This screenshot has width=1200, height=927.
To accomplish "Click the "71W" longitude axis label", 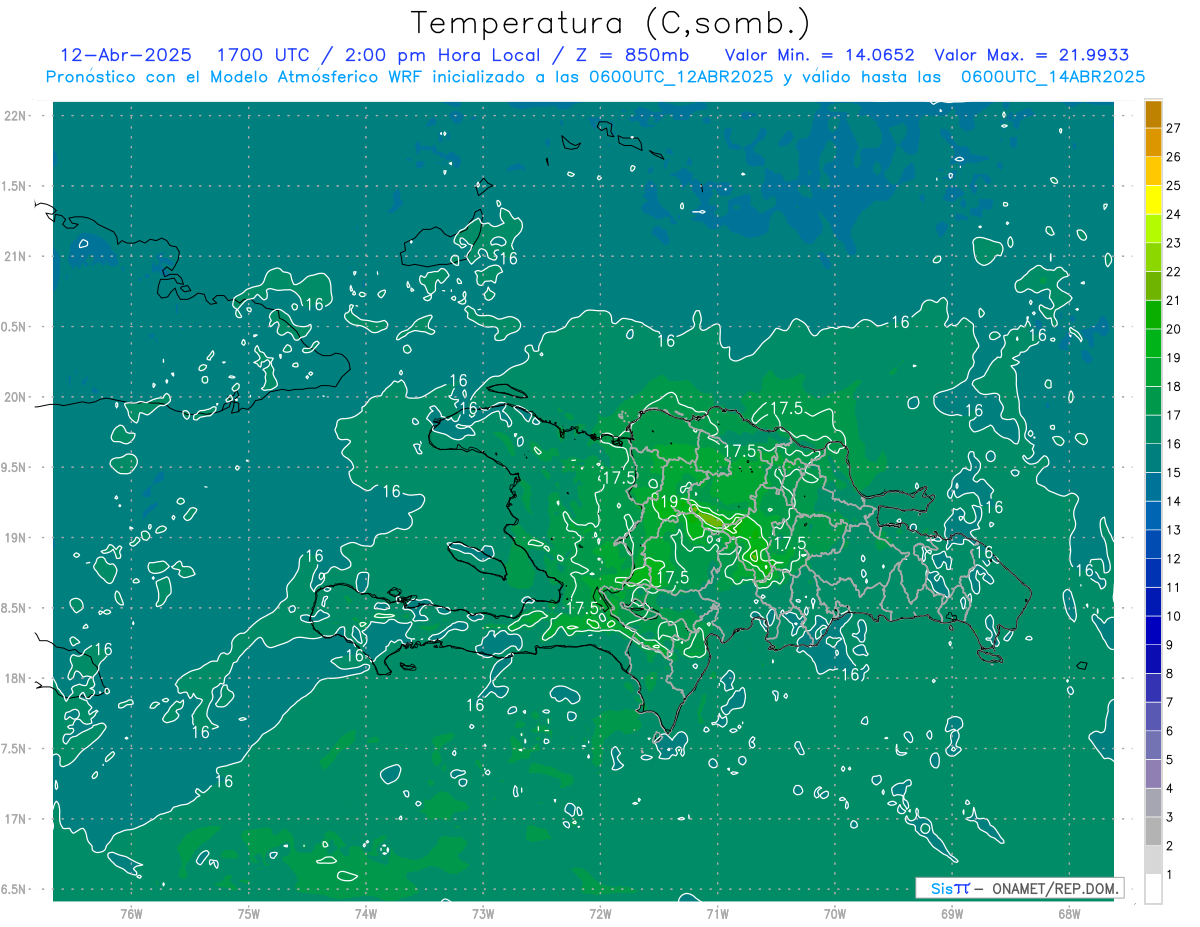I will [717, 913].
